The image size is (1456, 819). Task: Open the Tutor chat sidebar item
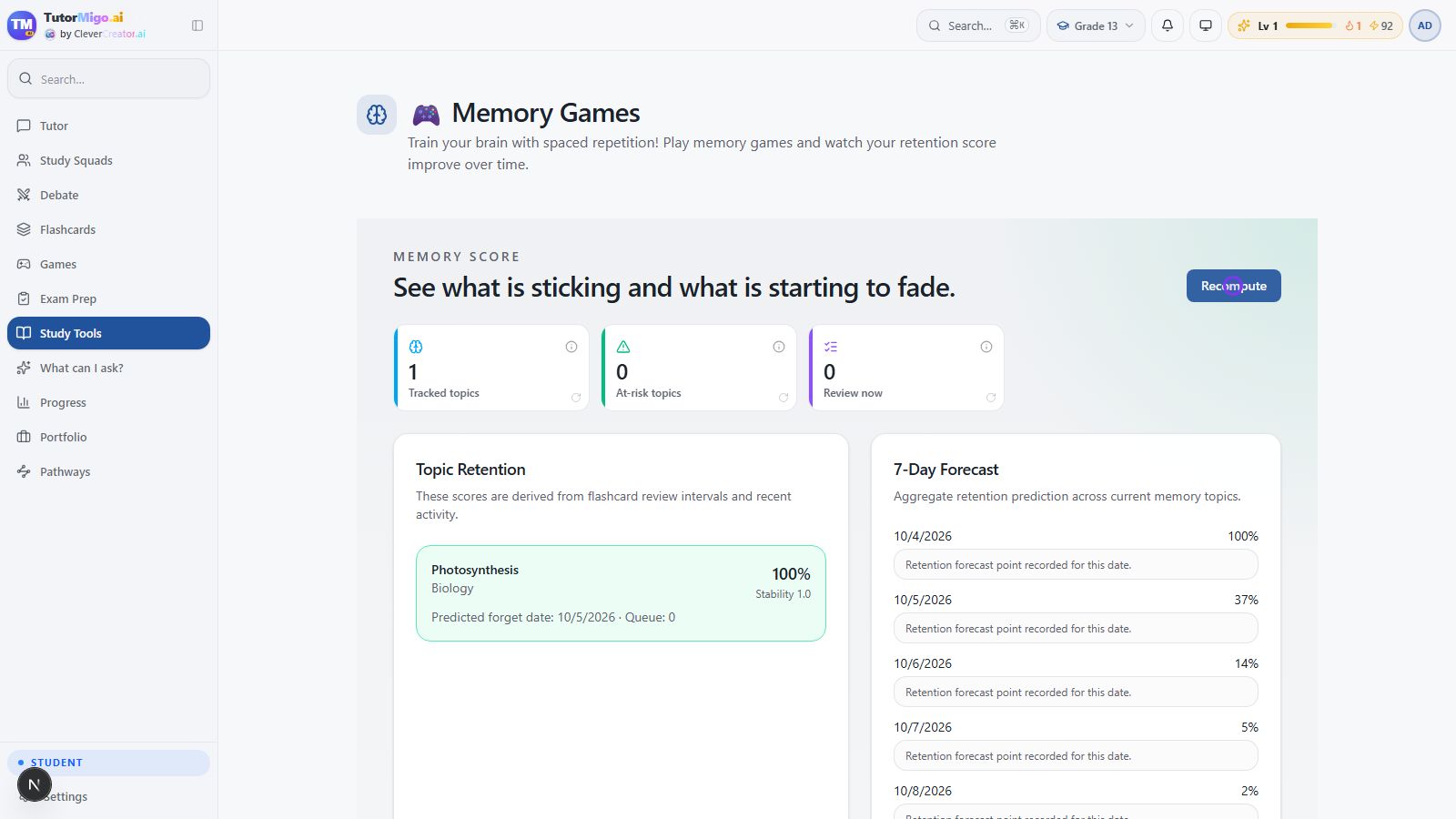click(108, 126)
